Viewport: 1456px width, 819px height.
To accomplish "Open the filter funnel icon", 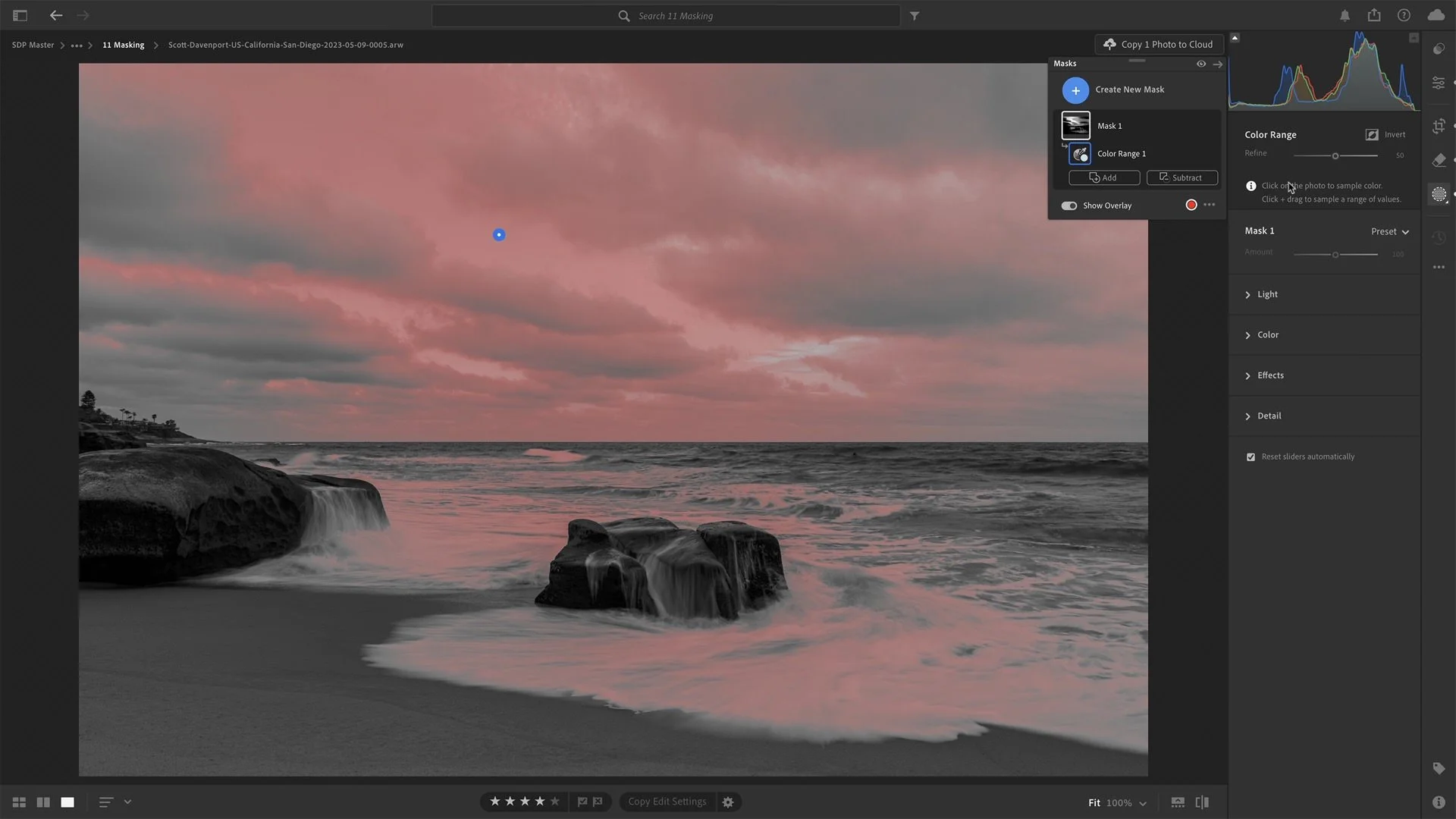I will (915, 16).
